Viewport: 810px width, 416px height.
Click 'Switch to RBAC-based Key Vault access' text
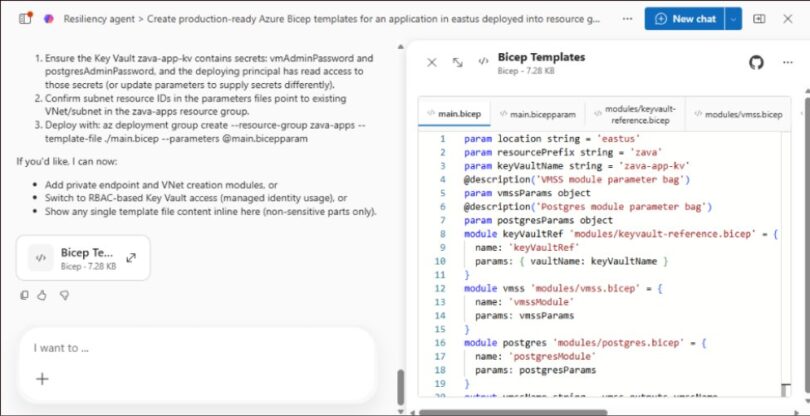pos(196,198)
